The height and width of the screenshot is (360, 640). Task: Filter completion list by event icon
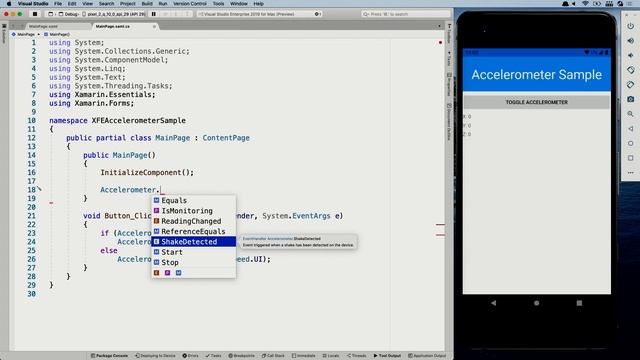coord(156,273)
